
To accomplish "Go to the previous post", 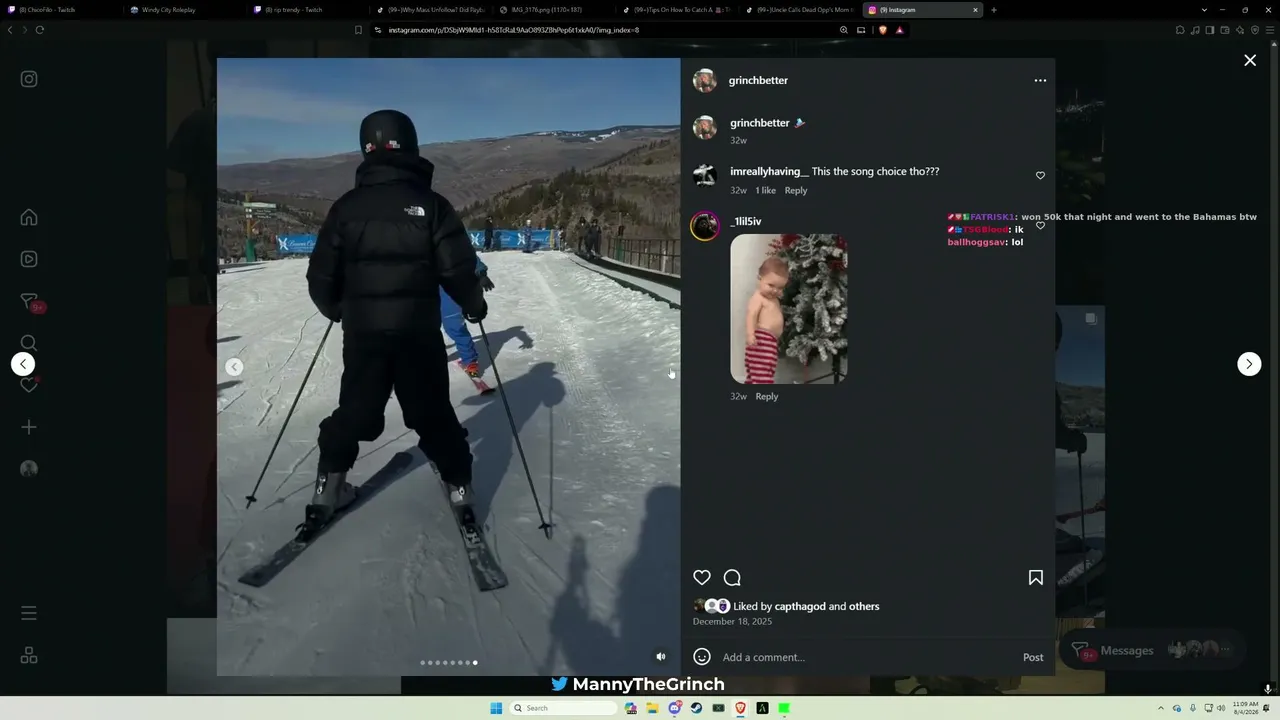I will (23, 364).
